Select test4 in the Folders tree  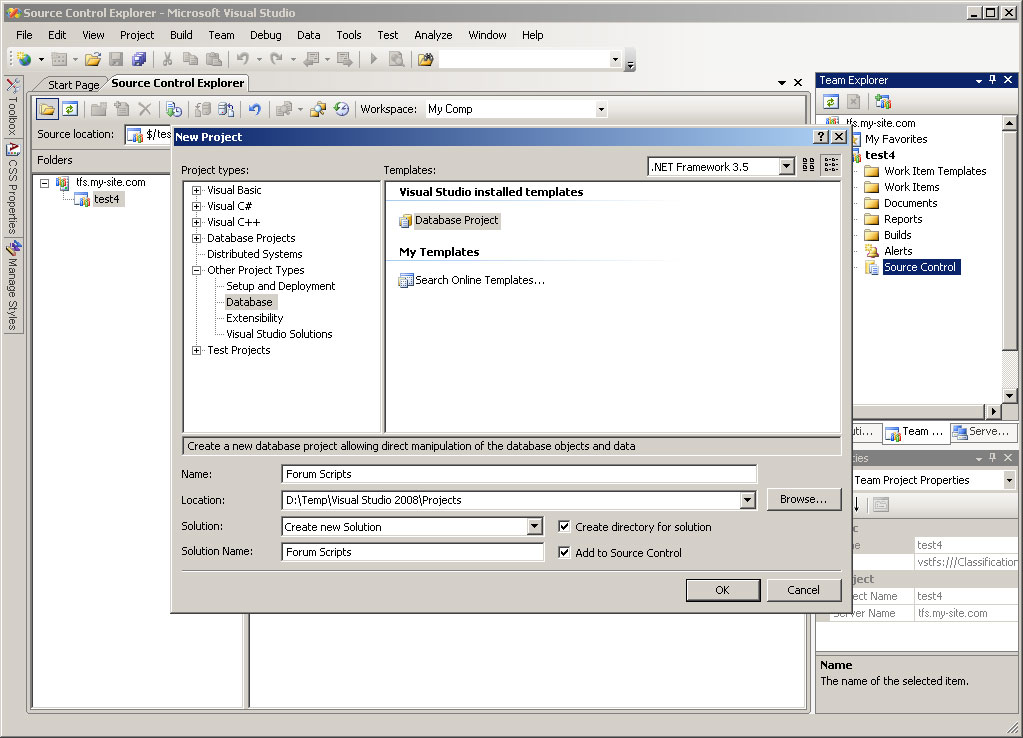point(106,199)
